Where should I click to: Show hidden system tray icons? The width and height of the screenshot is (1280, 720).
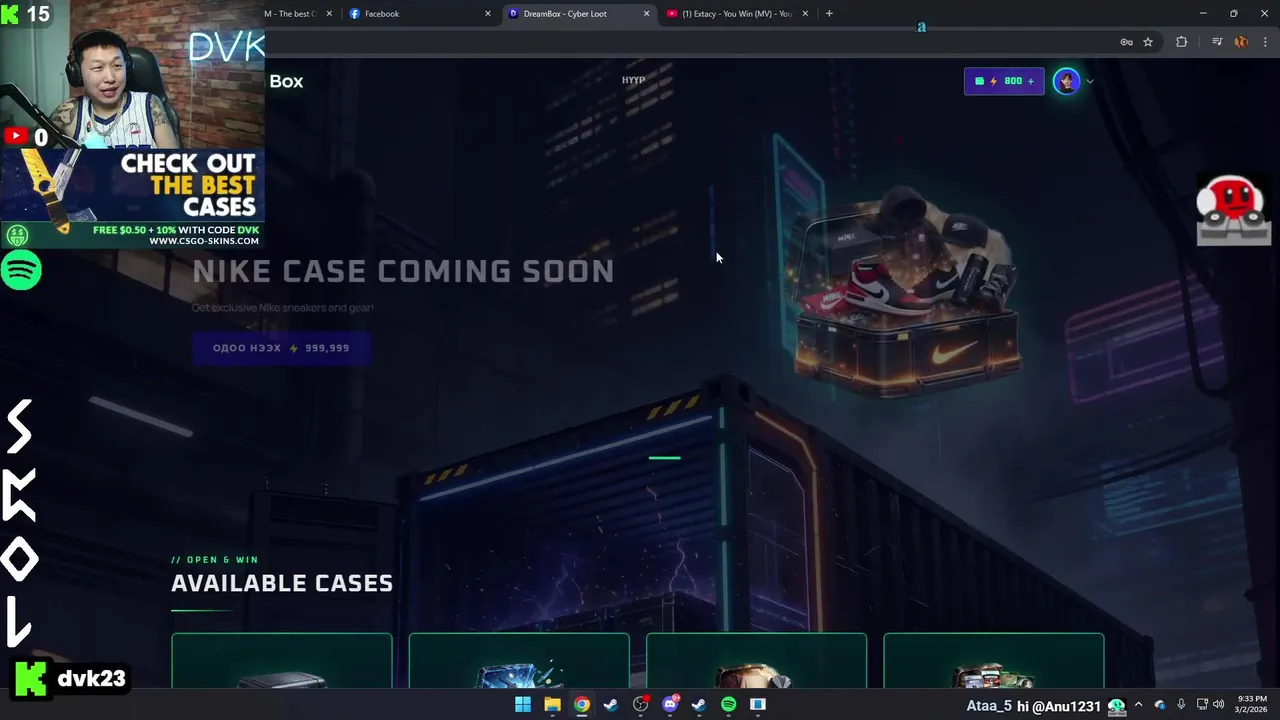point(1138,705)
